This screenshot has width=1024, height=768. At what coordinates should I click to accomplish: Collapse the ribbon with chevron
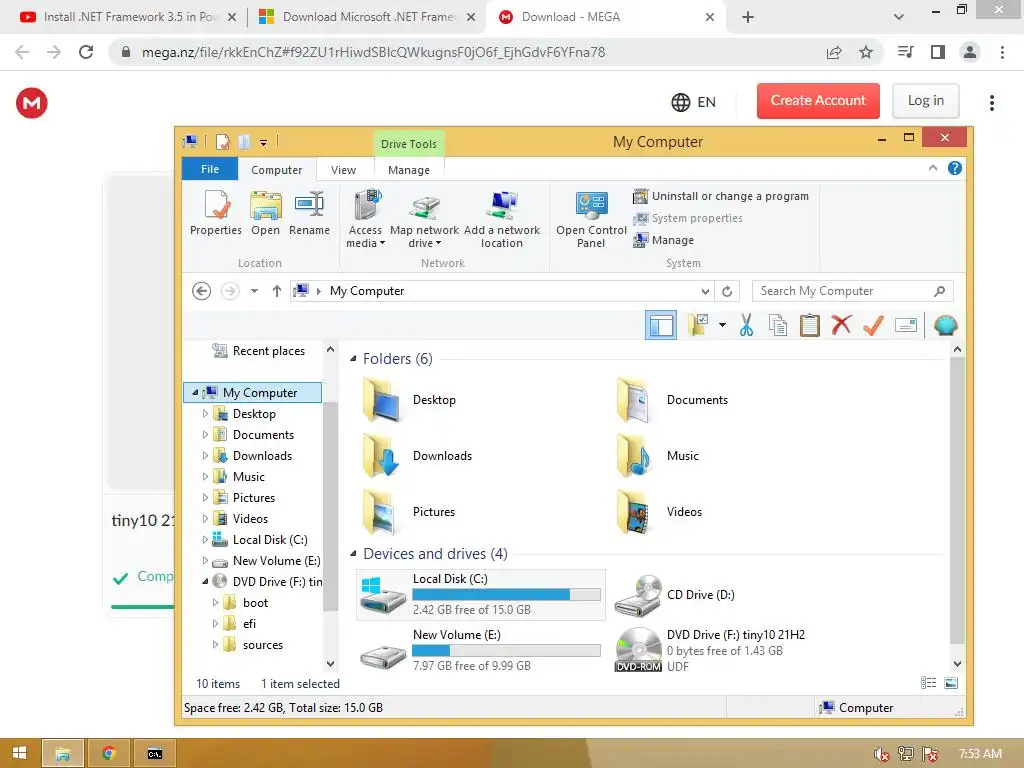pos(933,168)
